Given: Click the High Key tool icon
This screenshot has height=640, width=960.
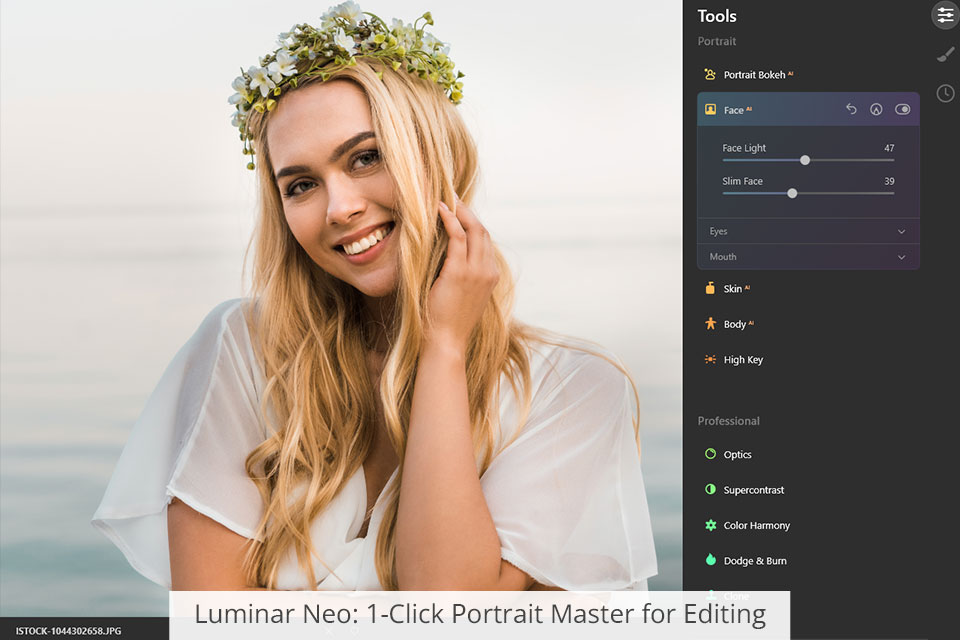Looking at the screenshot, I should pos(710,360).
